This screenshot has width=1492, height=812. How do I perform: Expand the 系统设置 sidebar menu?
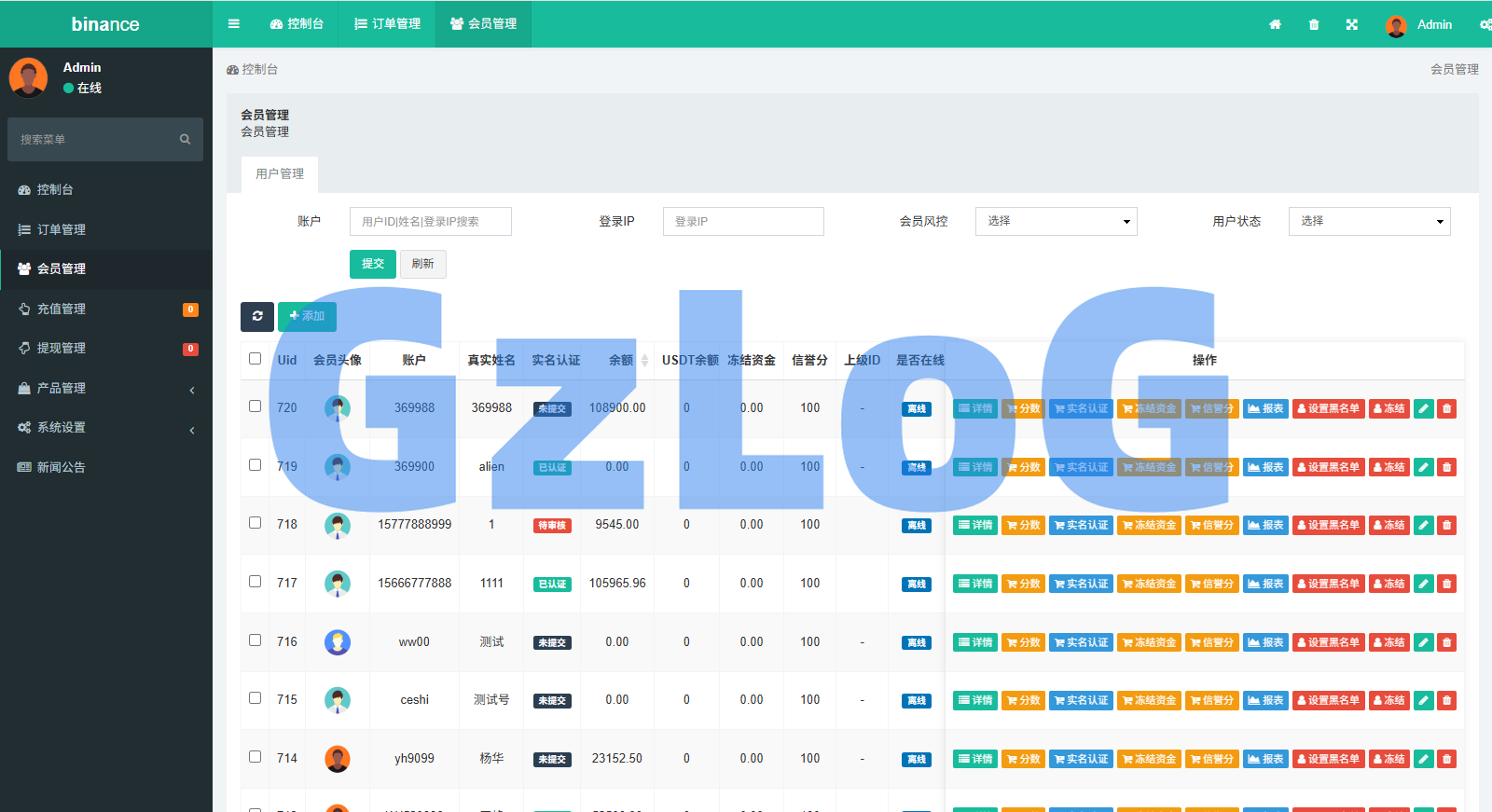click(106, 427)
